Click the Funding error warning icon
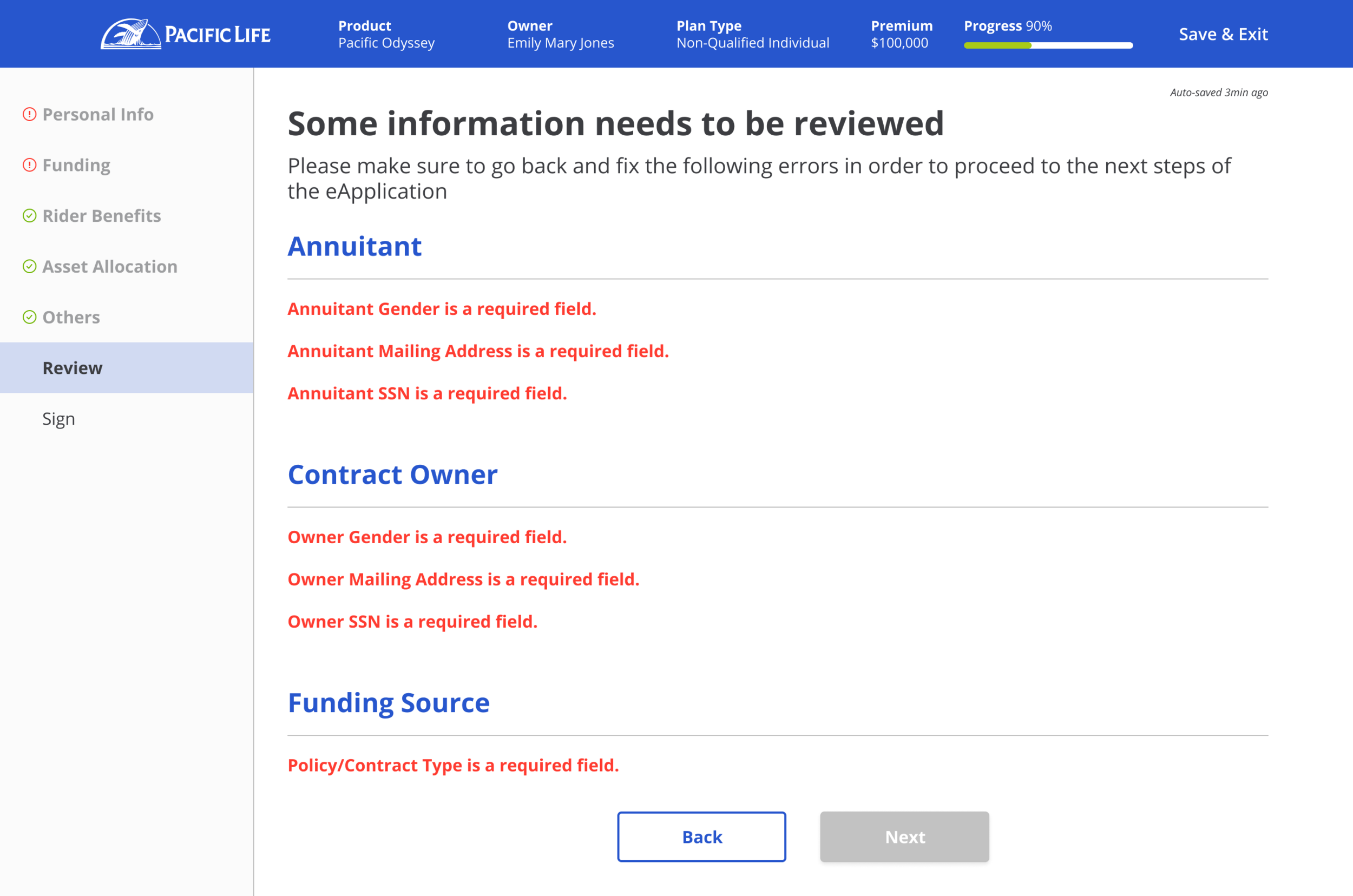The width and height of the screenshot is (1353, 896). 29,165
